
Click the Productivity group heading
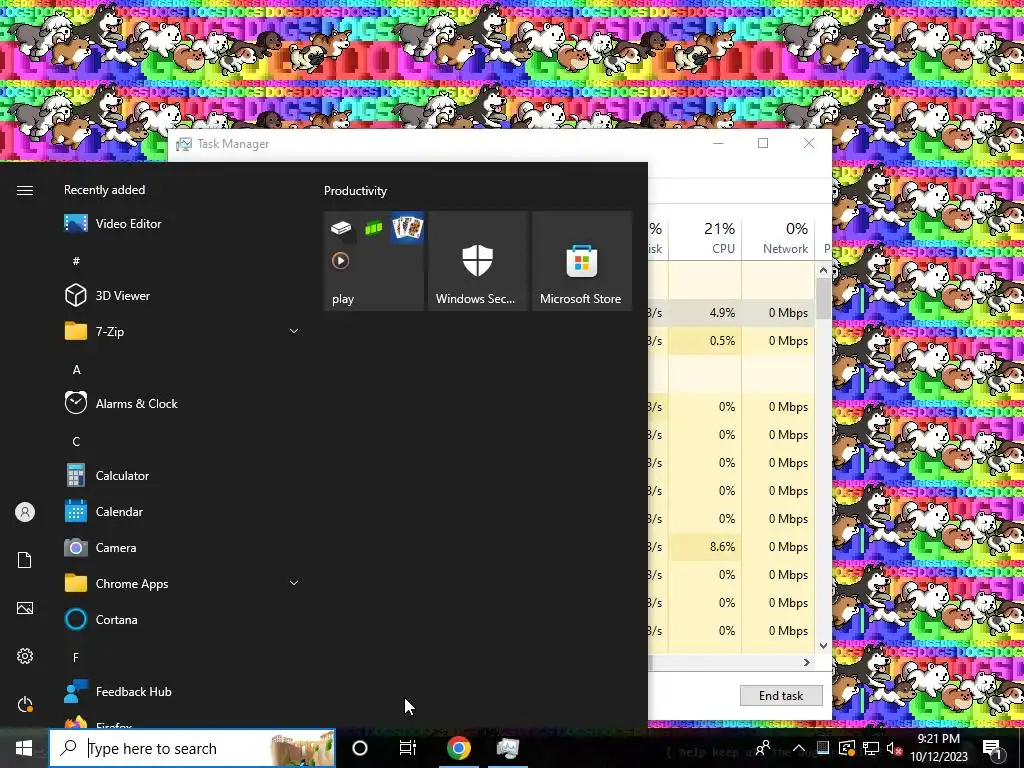click(x=355, y=191)
